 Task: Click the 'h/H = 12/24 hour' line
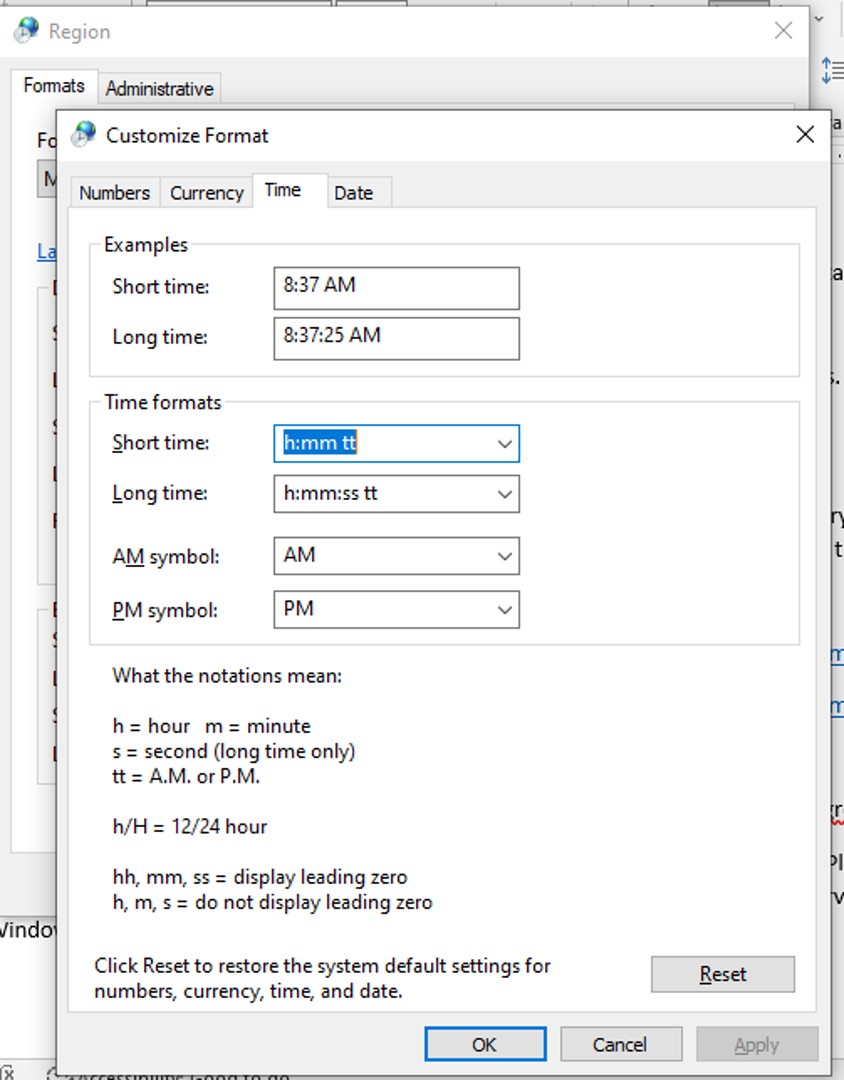point(189,827)
